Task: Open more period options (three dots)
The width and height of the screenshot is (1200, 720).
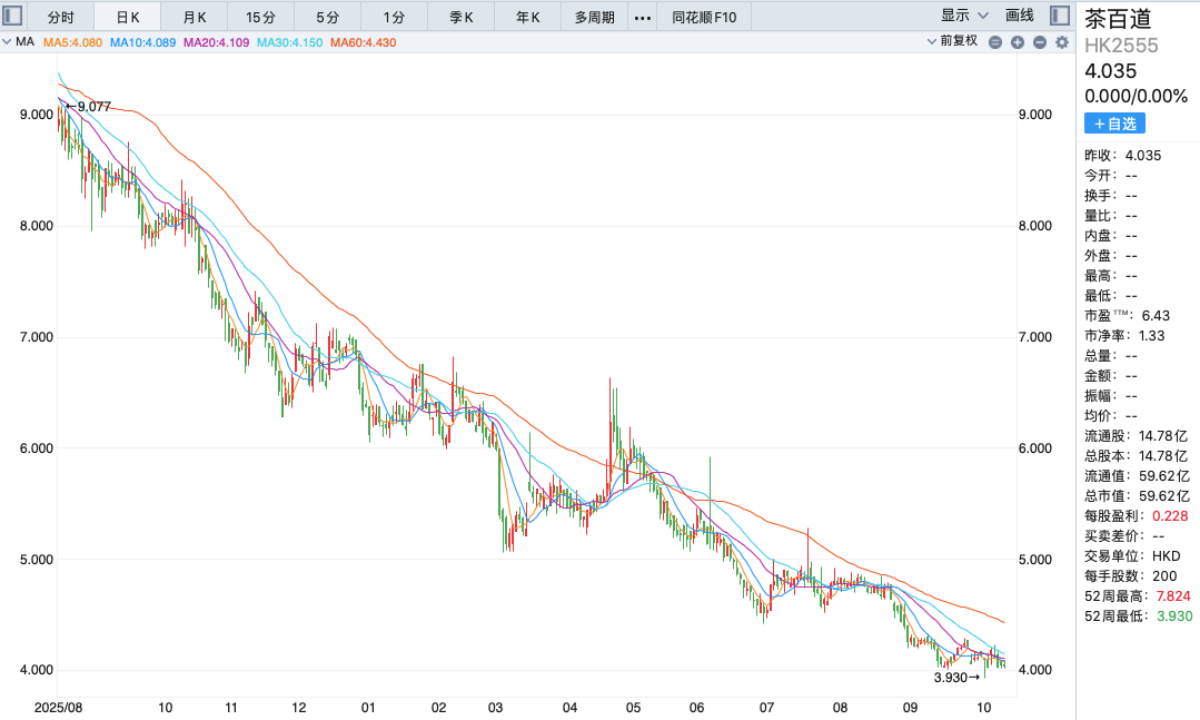Action: tap(643, 17)
